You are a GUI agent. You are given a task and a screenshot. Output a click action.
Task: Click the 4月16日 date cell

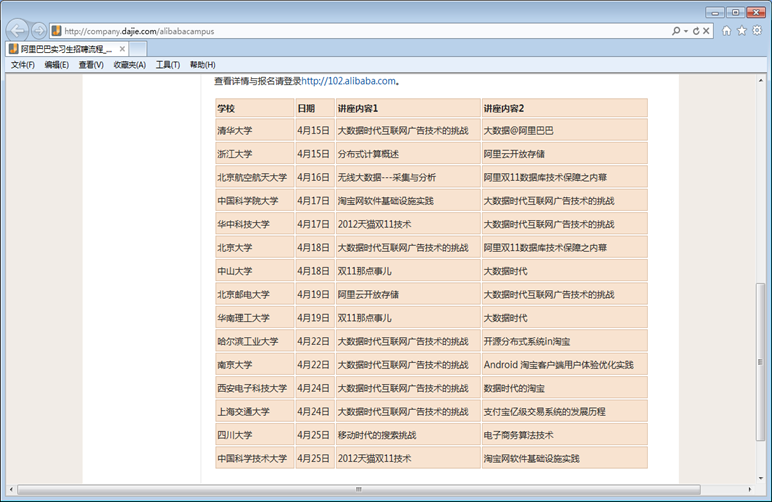[315, 177]
